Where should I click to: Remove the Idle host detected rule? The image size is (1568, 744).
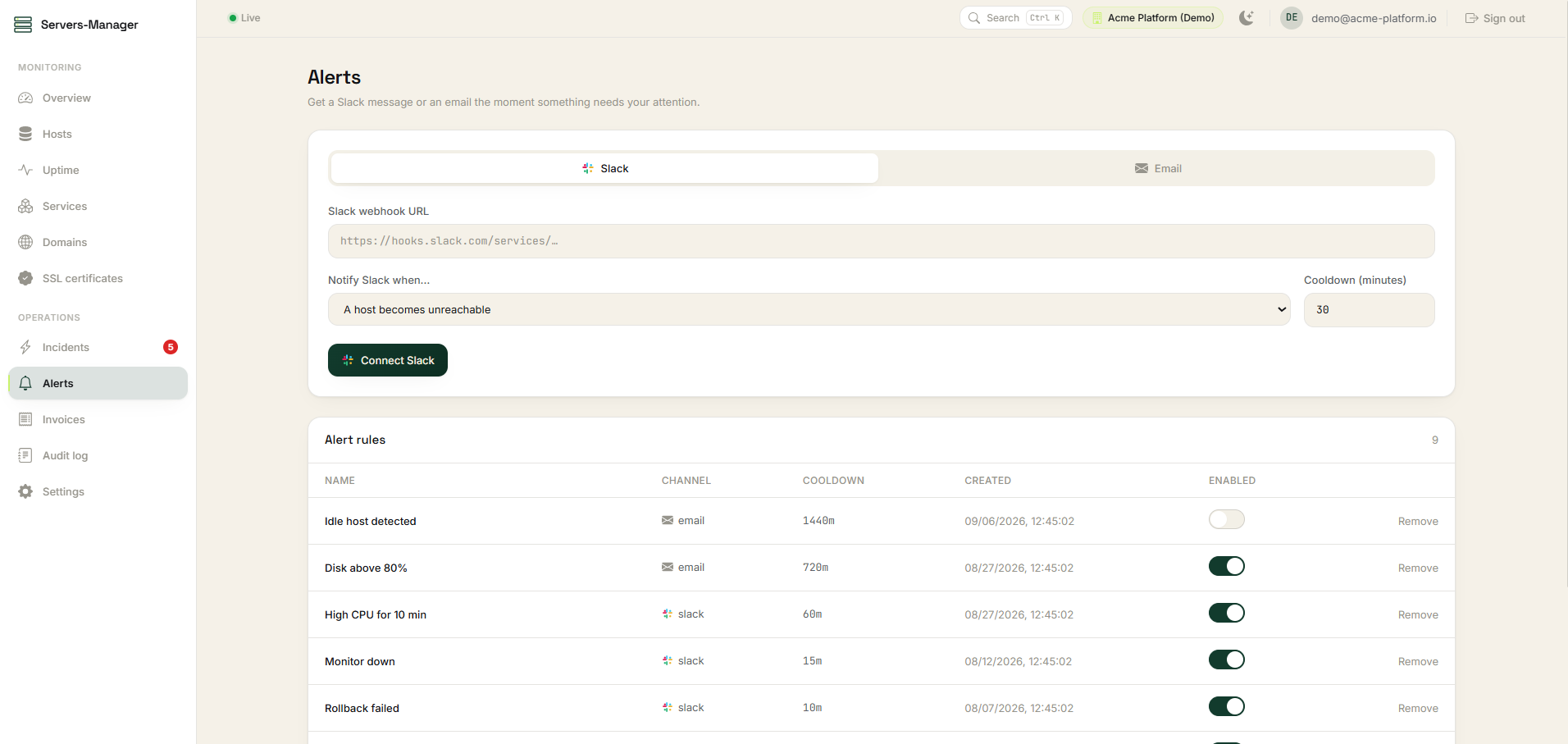1418,521
